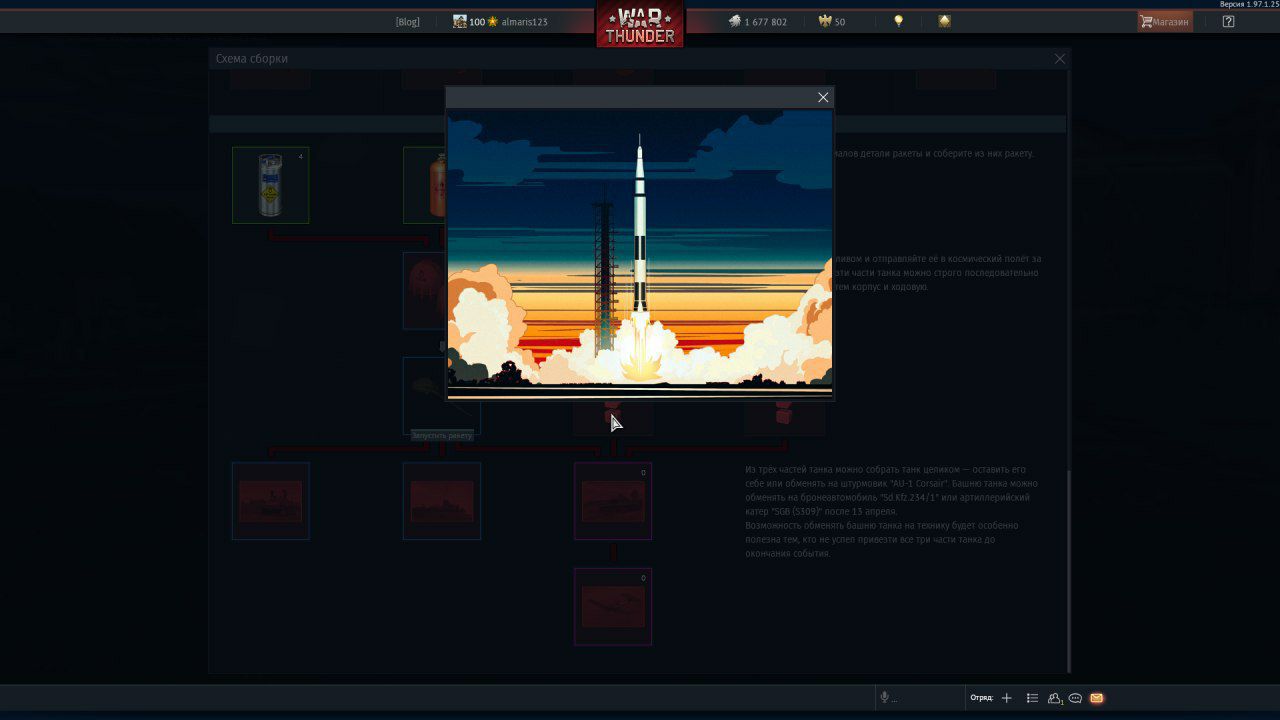Click the light bulb hint icon
Screen dimensions: 1280x720
(x=898, y=21)
